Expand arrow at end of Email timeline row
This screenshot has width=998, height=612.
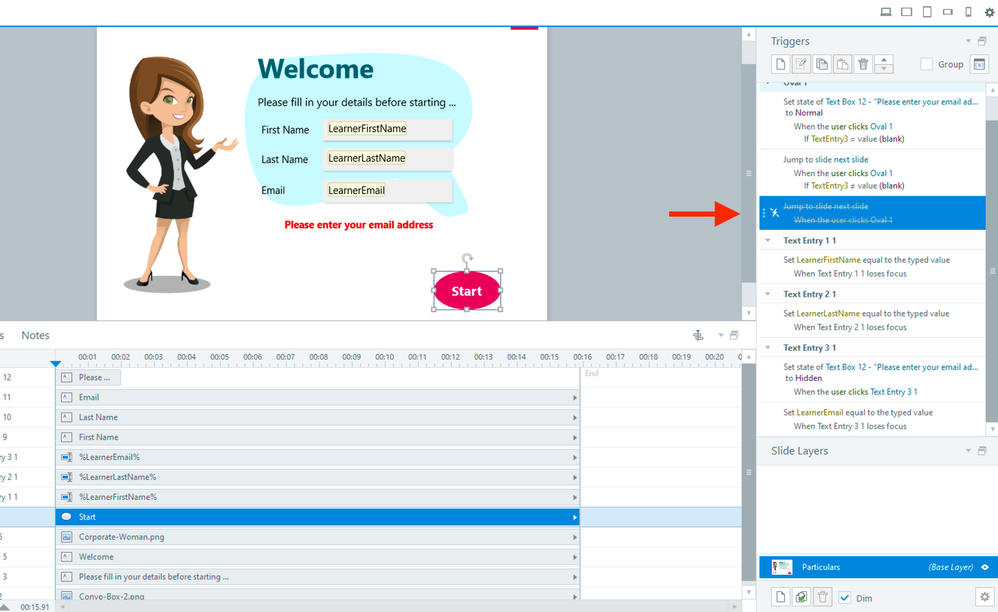574,398
